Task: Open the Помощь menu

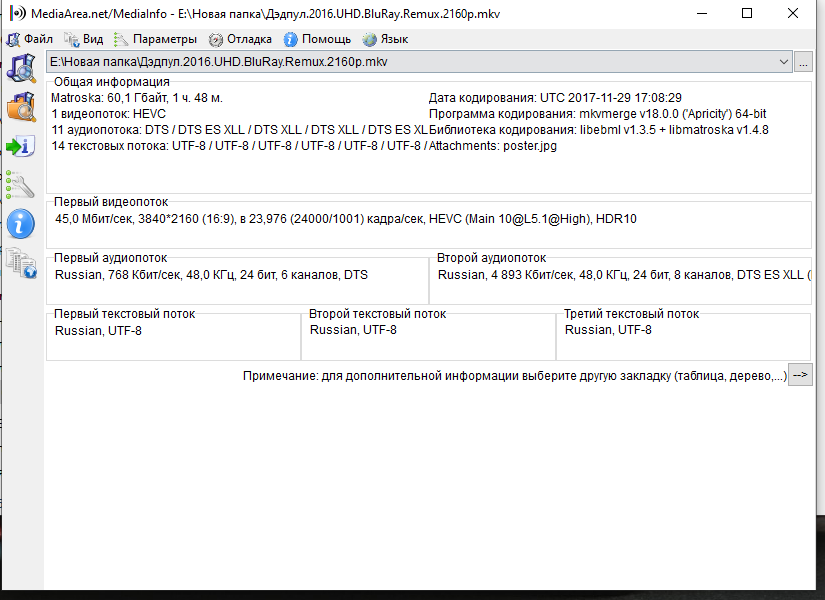Action: tap(317, 39)
